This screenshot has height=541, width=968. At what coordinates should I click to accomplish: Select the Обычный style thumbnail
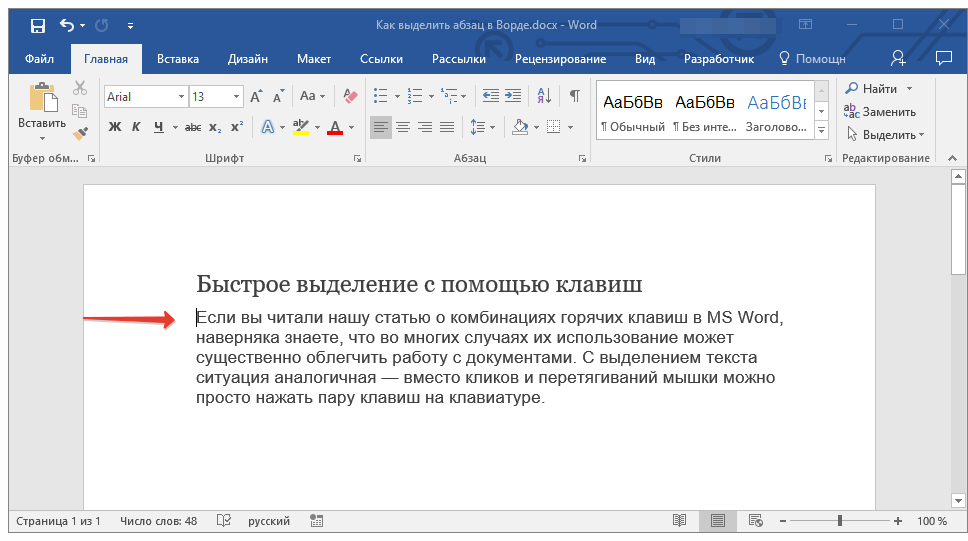click(632, 112)
